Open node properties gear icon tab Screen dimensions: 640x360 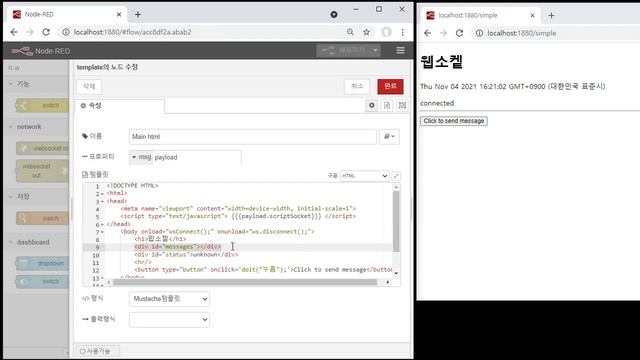[371, 105]
